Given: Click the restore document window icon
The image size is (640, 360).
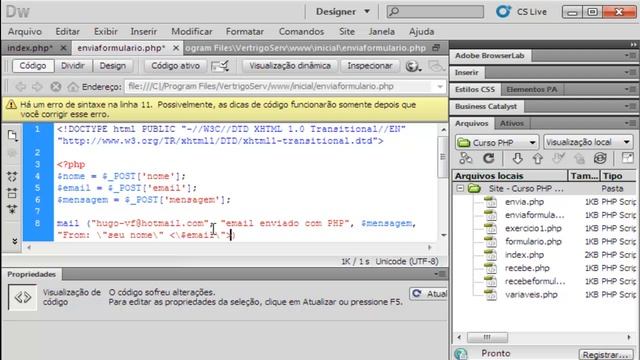Looking at the screenshot, I should tap(436, 48).
